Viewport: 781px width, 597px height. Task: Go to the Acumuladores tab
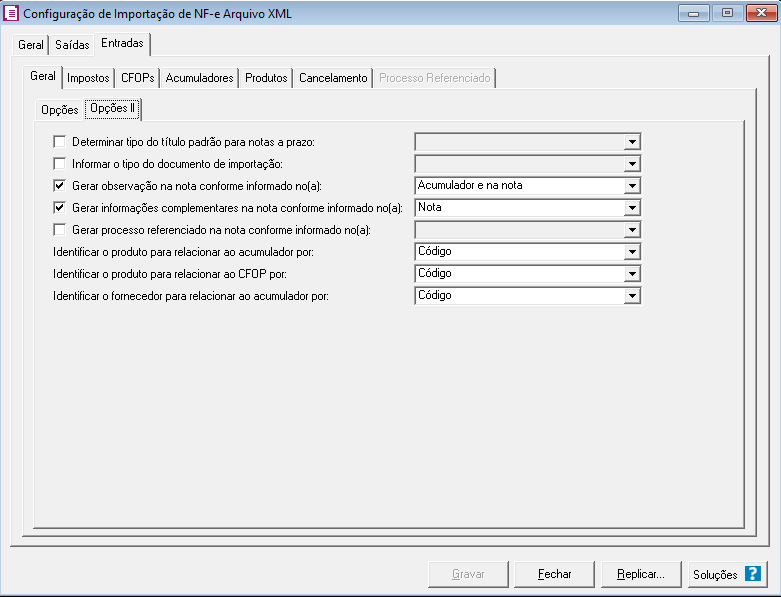pyautogui.click(x=199, y=78)
